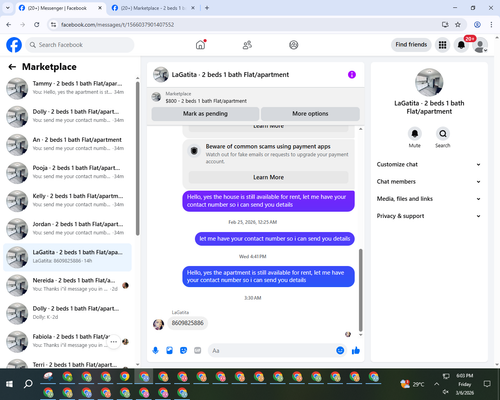
Task: Click the Search Facebook field
Action: coord(80,45)
